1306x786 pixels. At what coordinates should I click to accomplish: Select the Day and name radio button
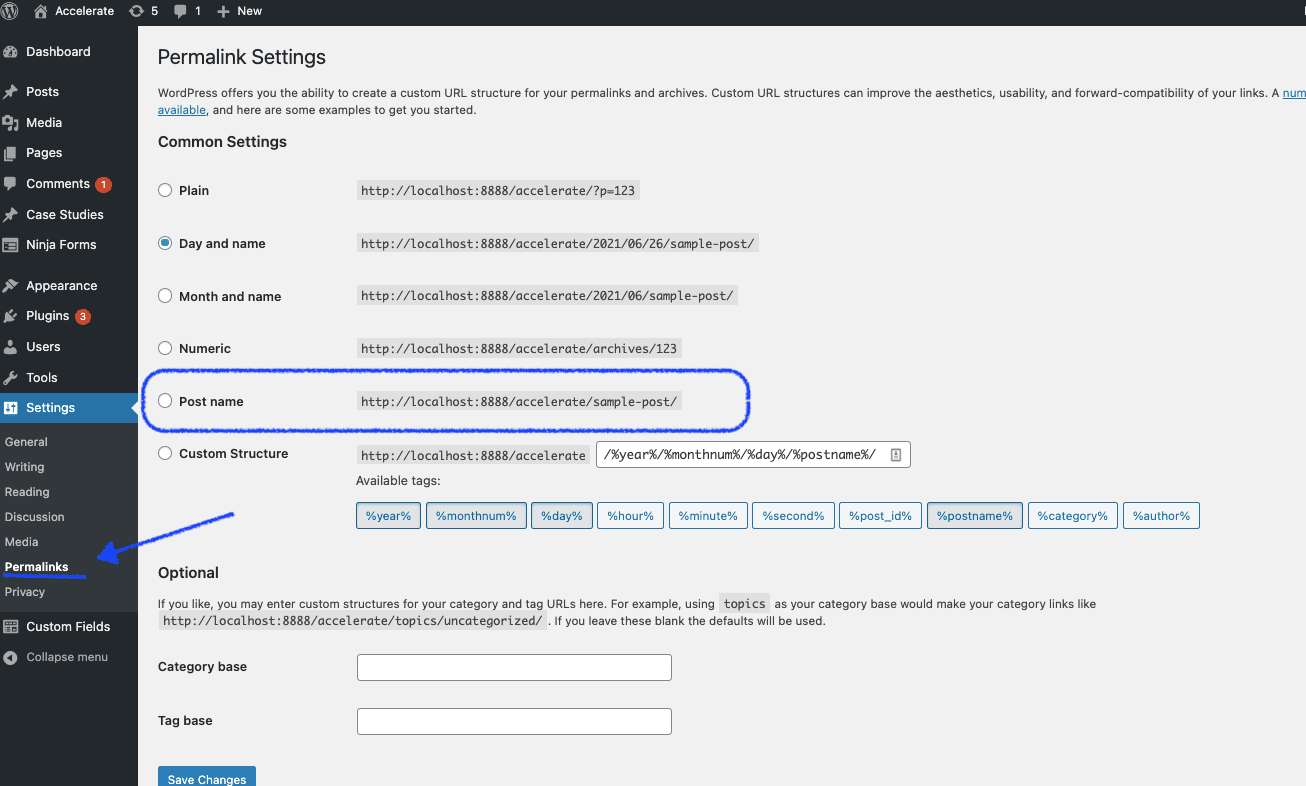coord(165,243)
